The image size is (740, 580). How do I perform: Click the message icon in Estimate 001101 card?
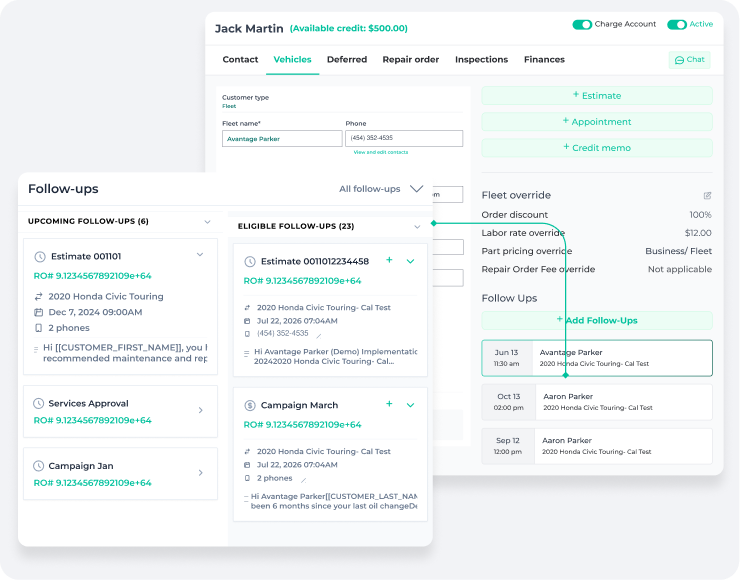[x=36, y=350]
